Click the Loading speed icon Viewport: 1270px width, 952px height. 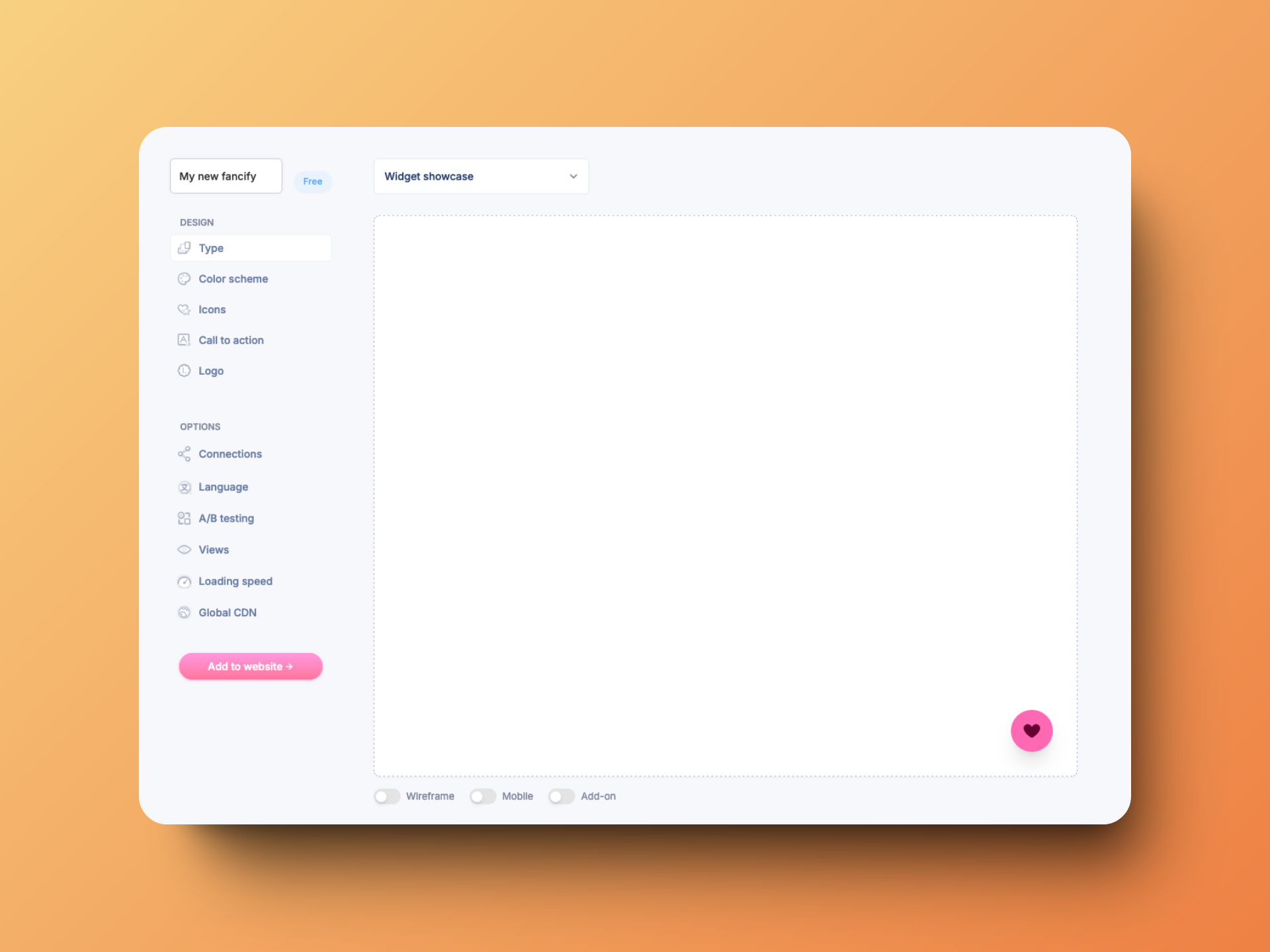(184, 581)
